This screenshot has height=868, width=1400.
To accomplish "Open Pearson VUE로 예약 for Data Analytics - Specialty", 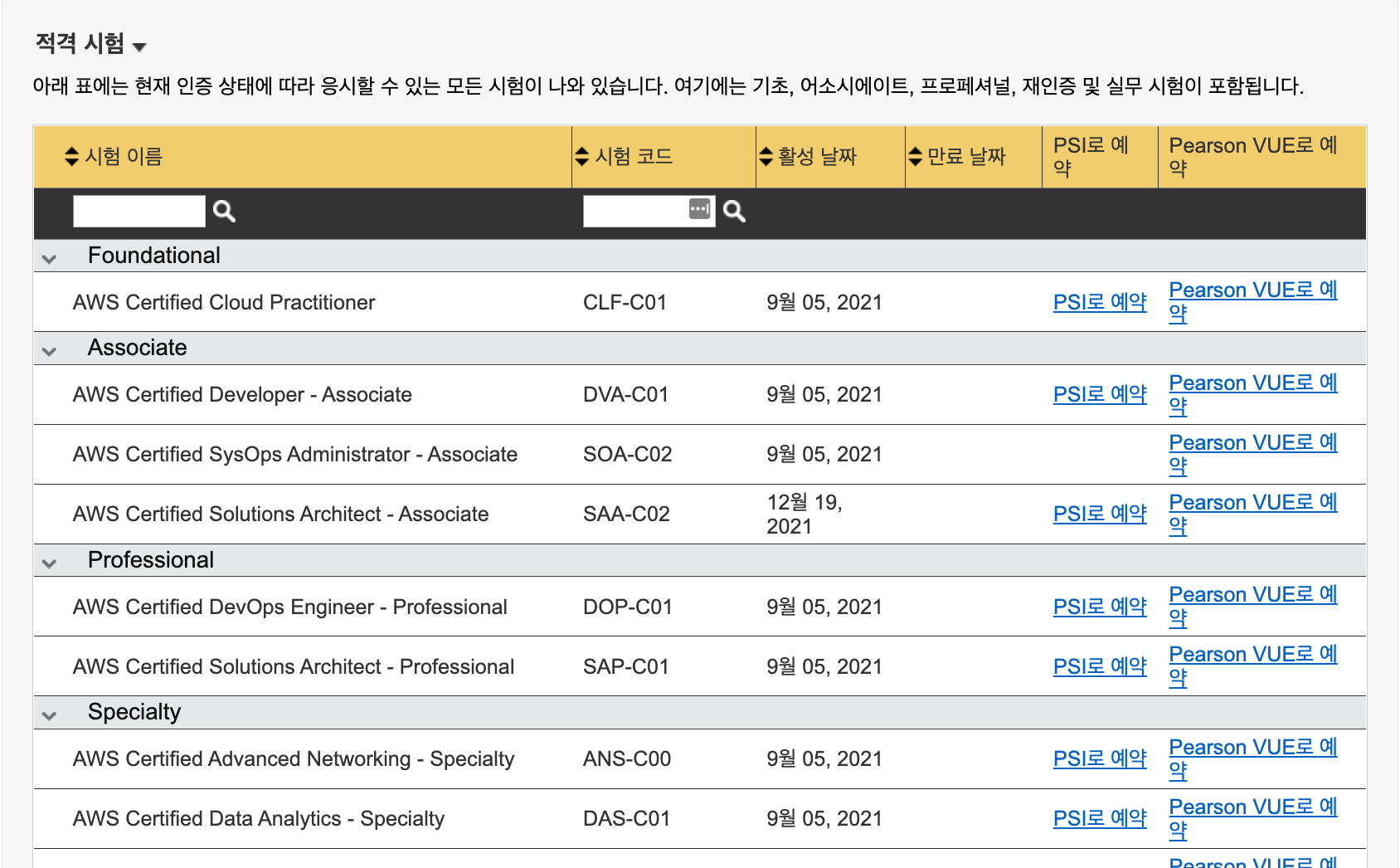I will 1253,818.
